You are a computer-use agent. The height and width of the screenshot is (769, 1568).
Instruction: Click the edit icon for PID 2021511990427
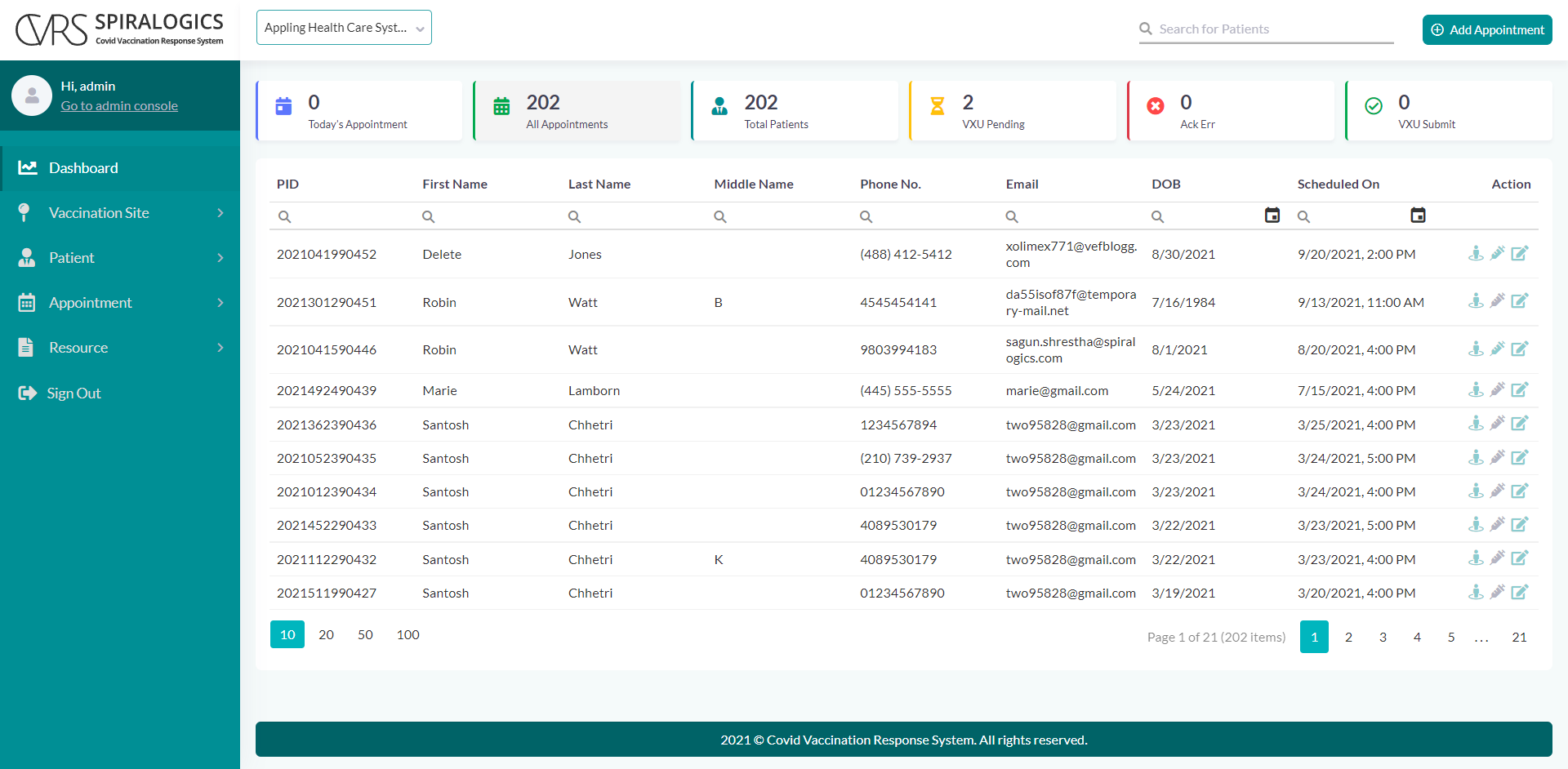(x=1519, y=592)
